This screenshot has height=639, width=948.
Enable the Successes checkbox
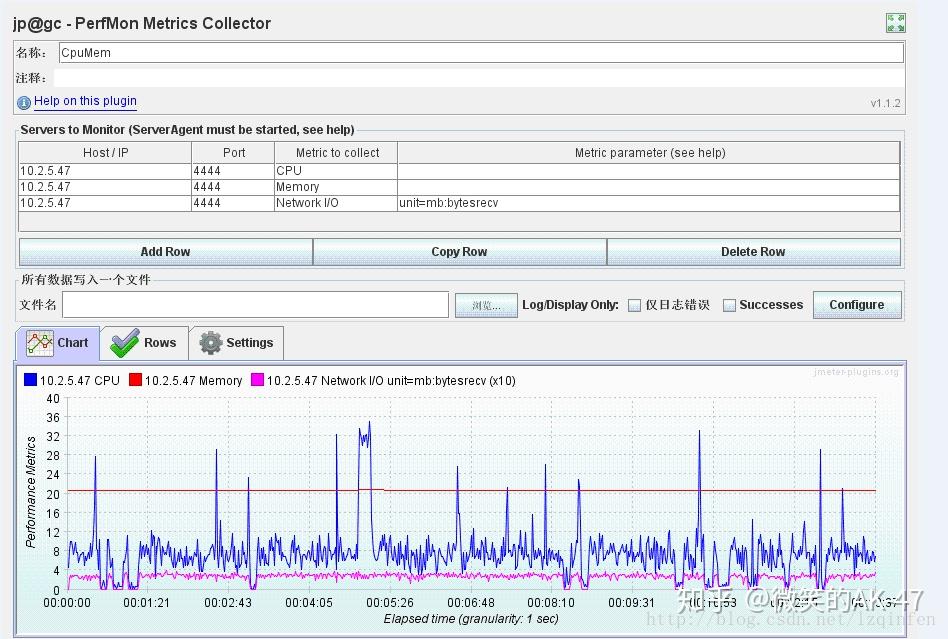click(730, 305)
